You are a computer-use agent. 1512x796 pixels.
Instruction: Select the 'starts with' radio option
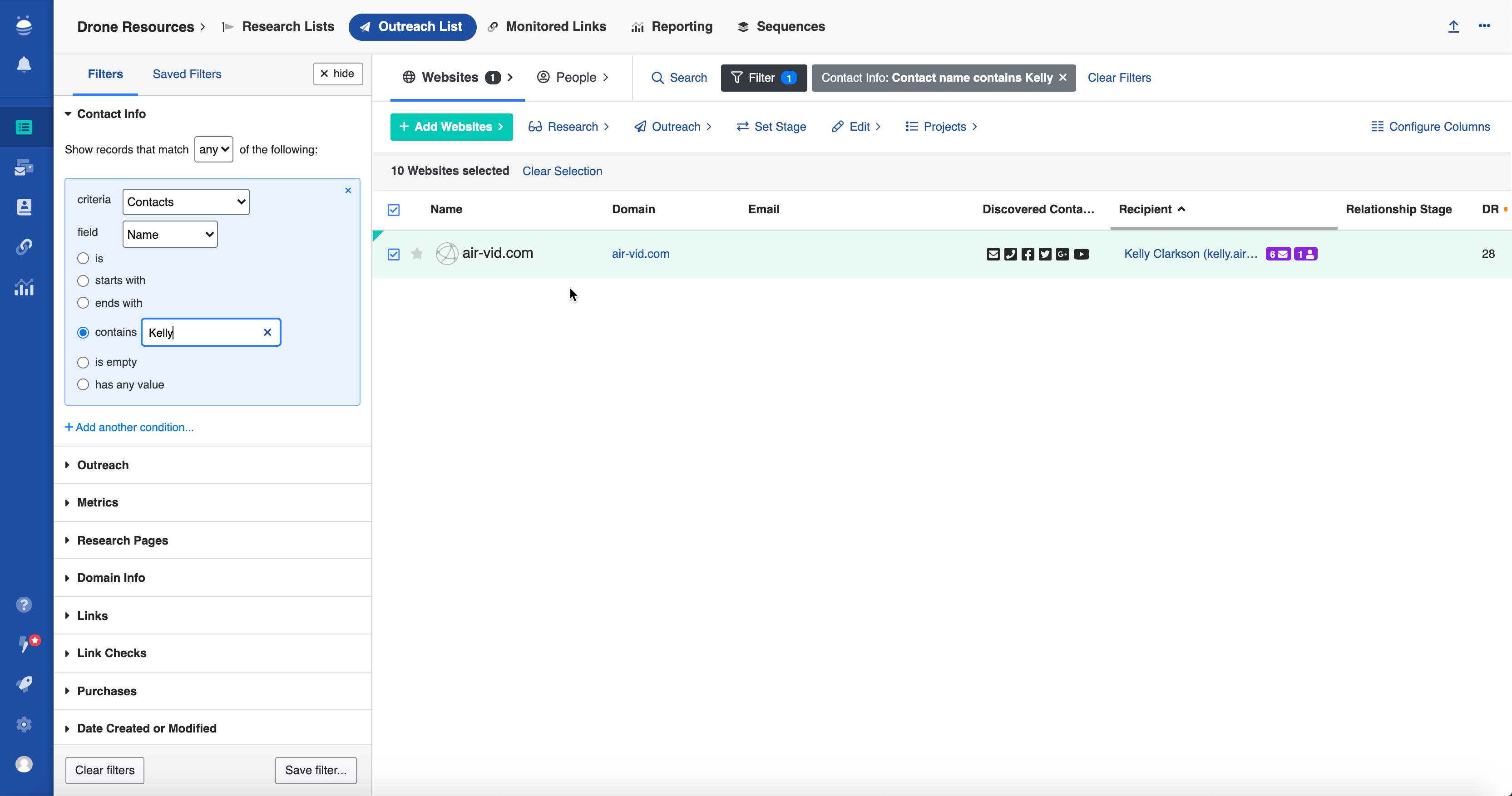[x=84, y=281]
